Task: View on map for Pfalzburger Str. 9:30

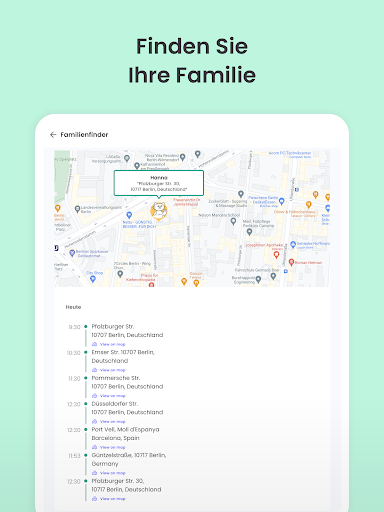Action: point(112,344)
